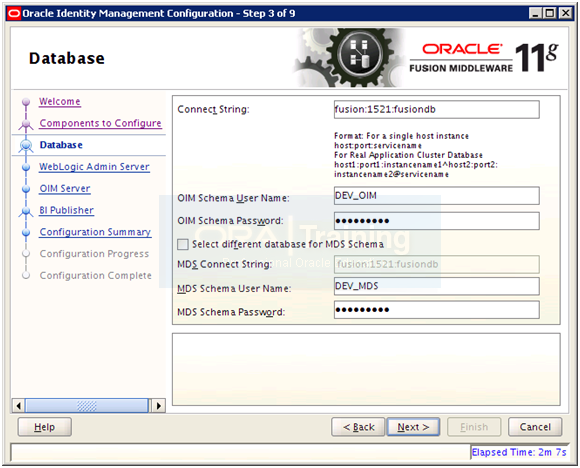Jump to BI Publisher step

66,210
